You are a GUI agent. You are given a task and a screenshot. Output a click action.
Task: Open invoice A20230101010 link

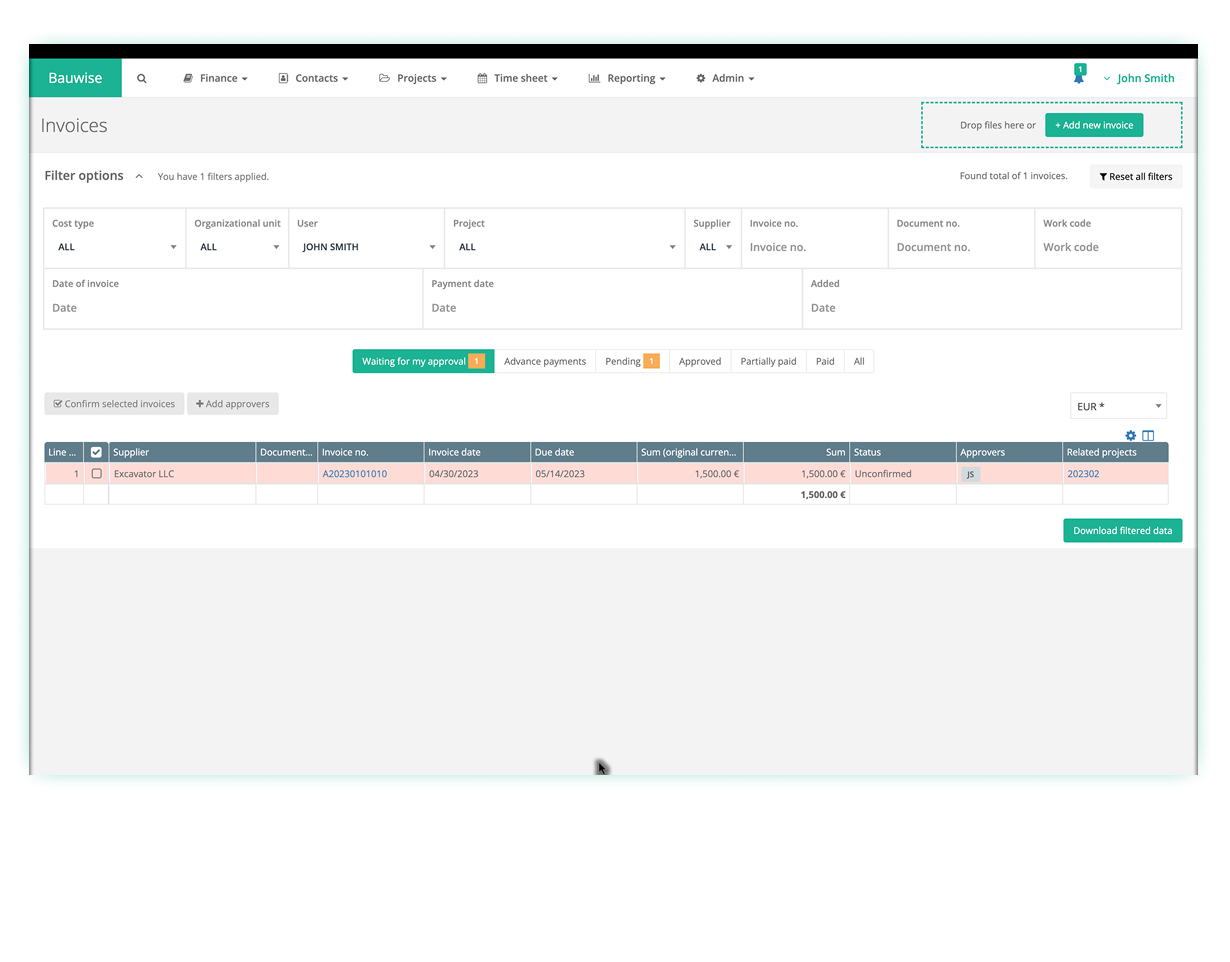[355, 473]
